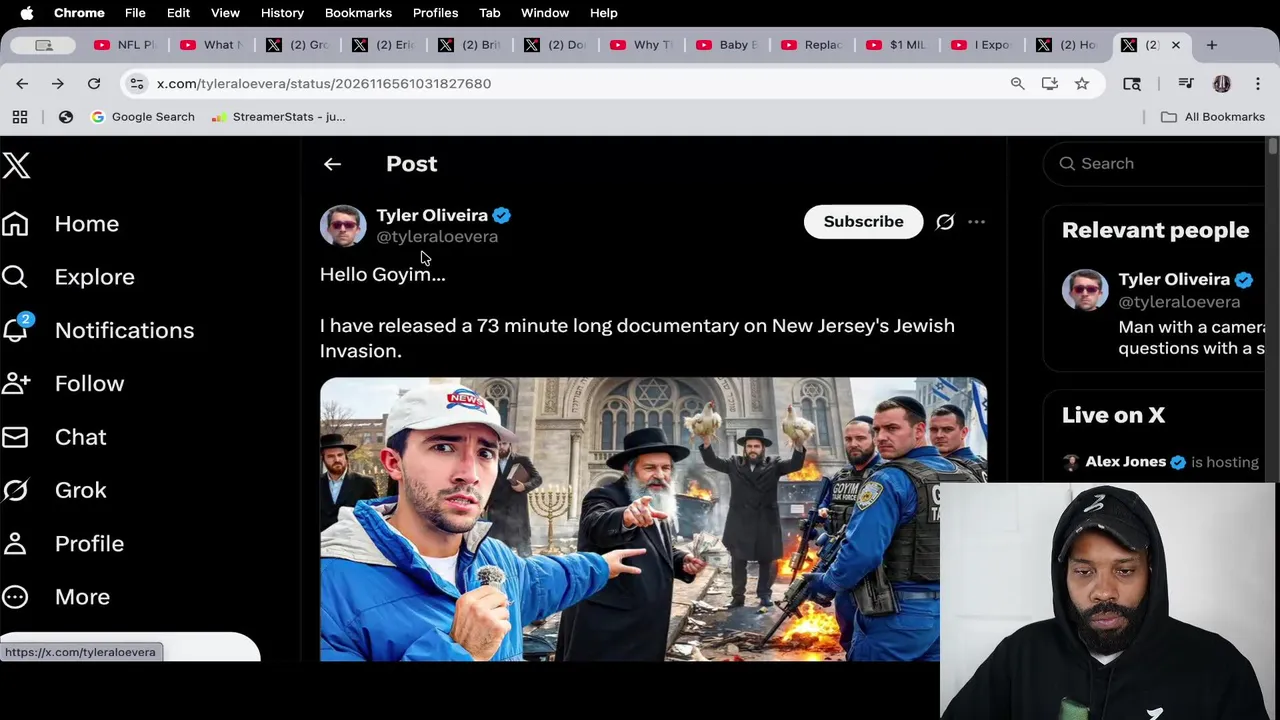Image resolution: width=1280 pixels, height=720 pixels.
Task: Open site information icon in address bar
Action: click(x=137, y=84)
